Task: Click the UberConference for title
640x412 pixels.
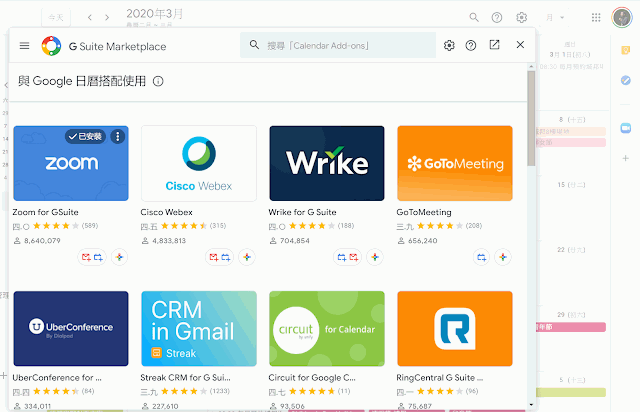Action: (57, 377)
